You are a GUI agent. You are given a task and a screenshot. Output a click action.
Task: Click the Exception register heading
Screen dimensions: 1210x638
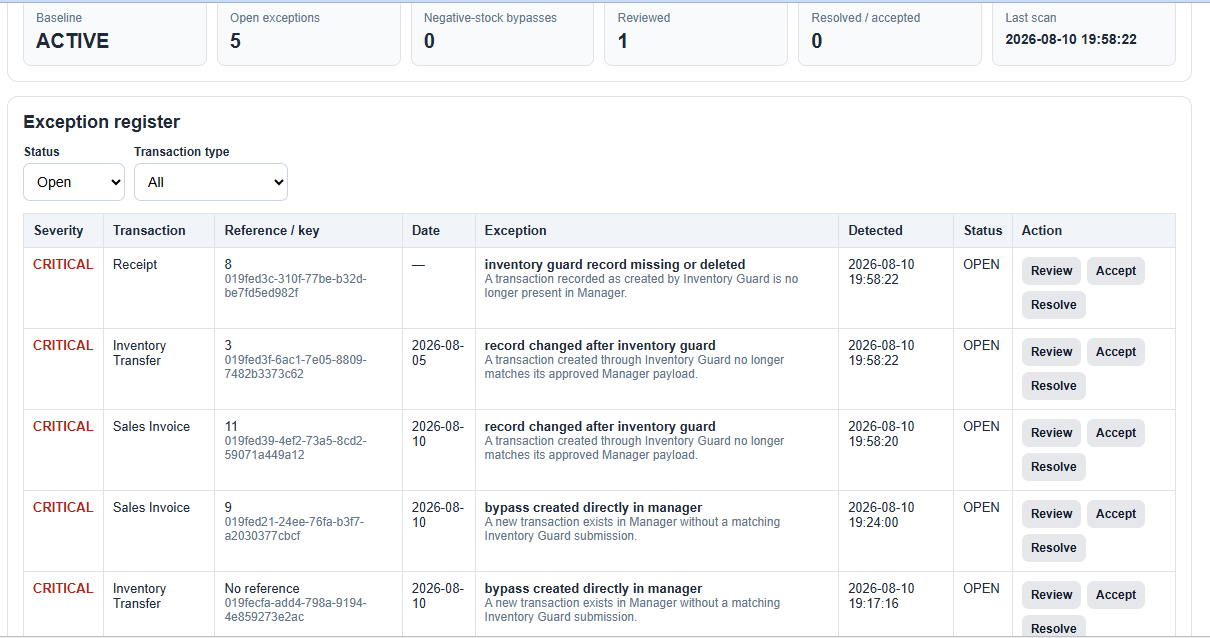pos(102,122)
